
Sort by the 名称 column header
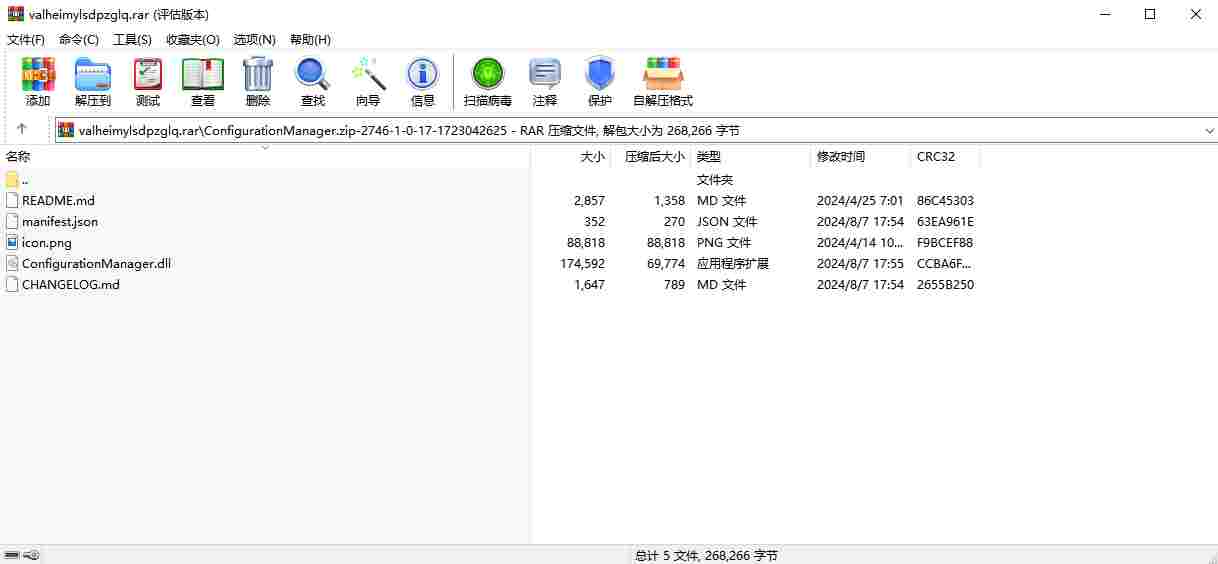[x=265, y=157]
